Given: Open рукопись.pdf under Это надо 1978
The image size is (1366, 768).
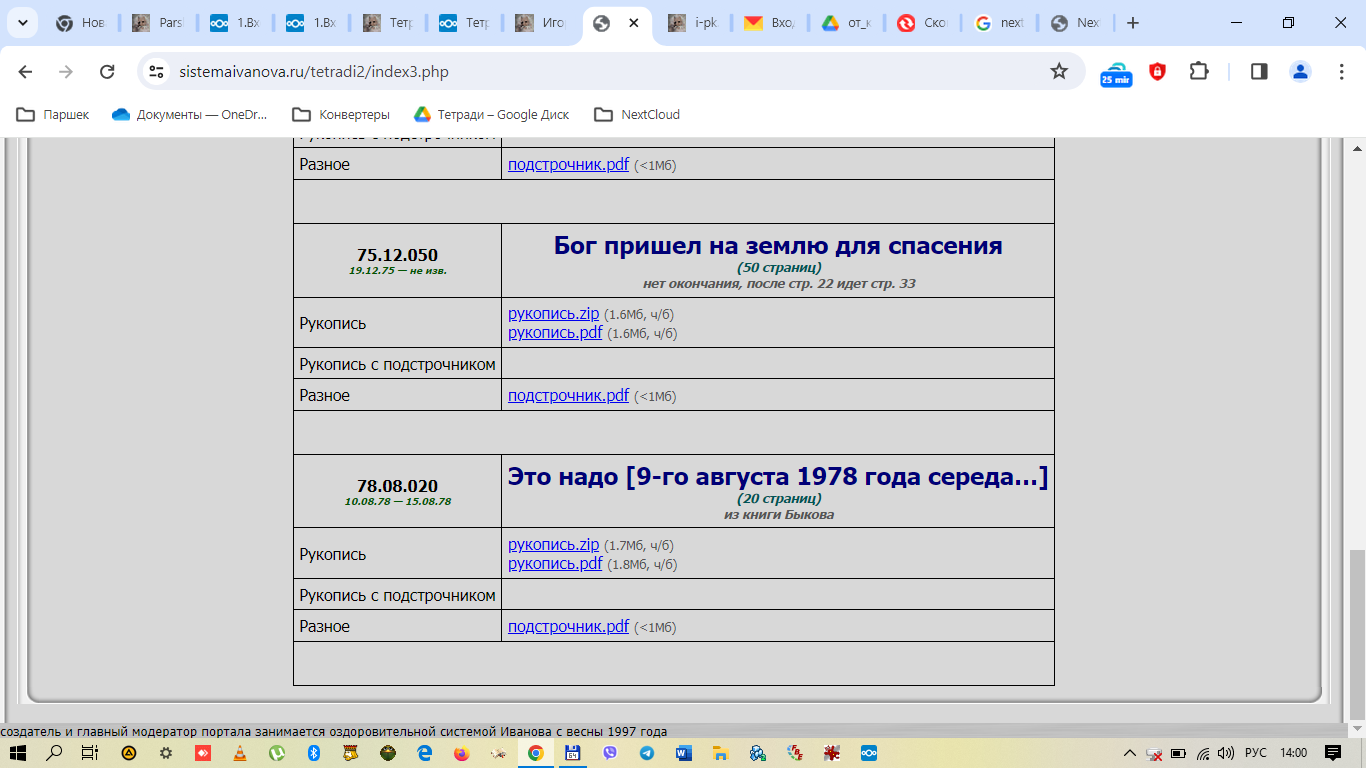Looking at the screenshot, I should (x=555, y=564).
